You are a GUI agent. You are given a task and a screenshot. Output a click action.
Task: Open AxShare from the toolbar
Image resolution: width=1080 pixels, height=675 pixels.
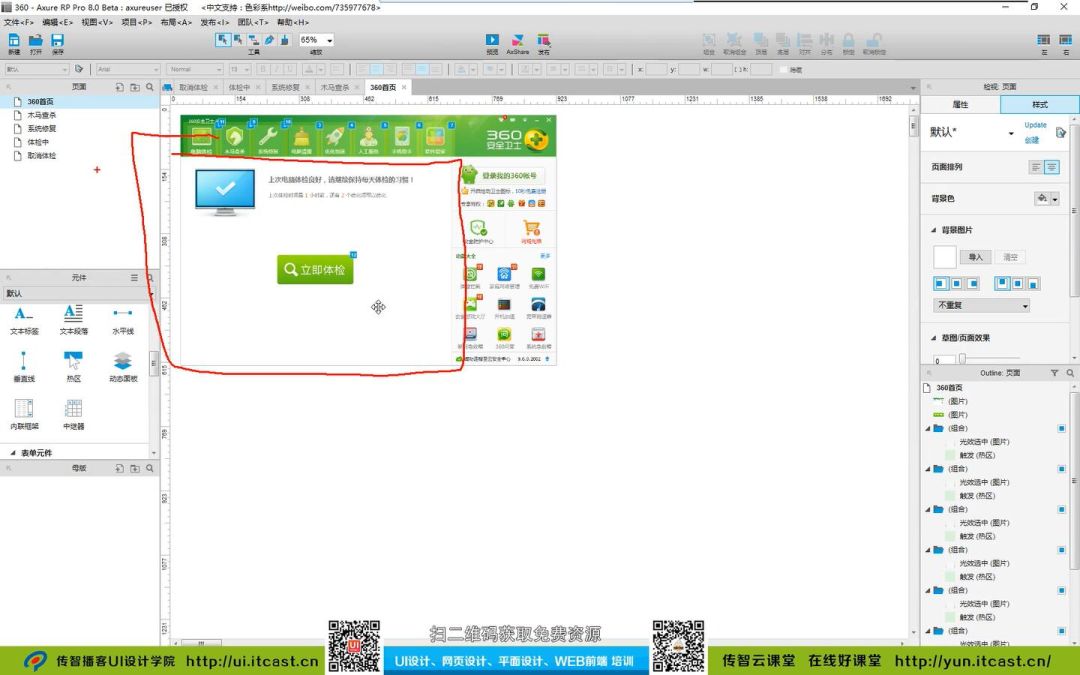point(517,41)
